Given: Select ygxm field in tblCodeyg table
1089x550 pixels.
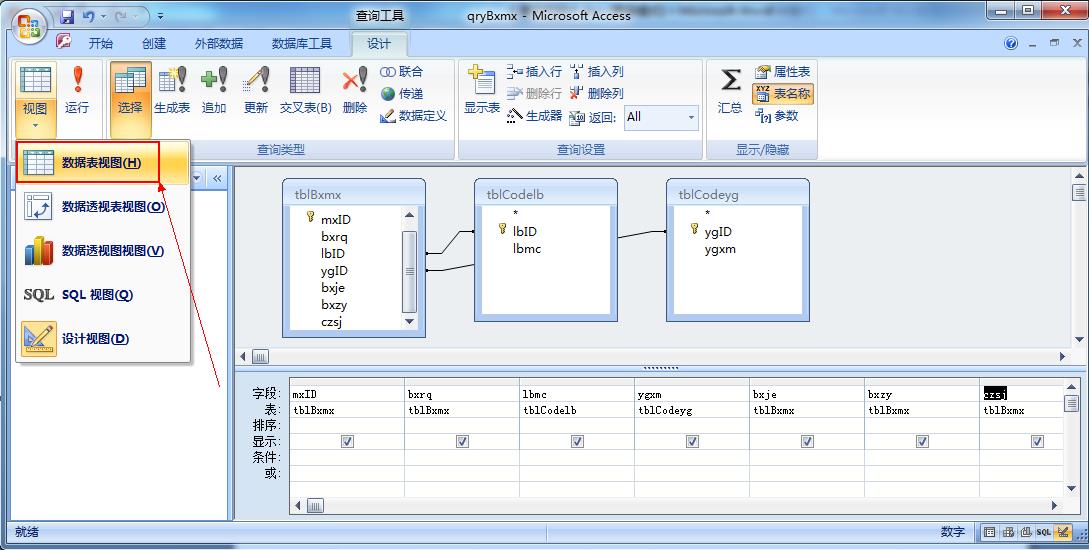Looking at the screenshot, I should point(720,249).
